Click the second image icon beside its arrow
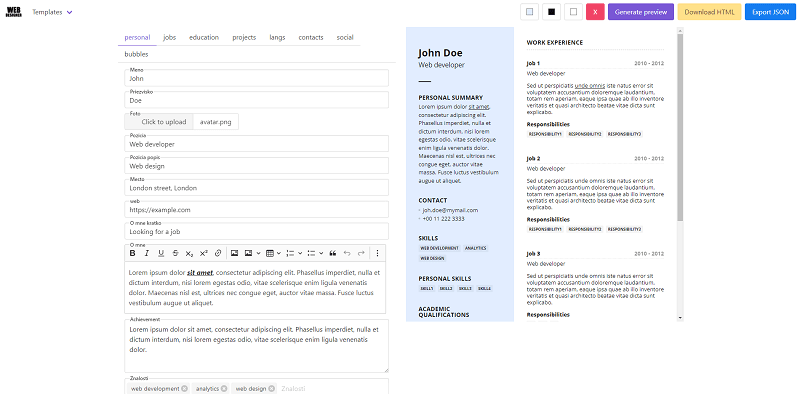This screenshot has width=800, height=394. (249, 253)
